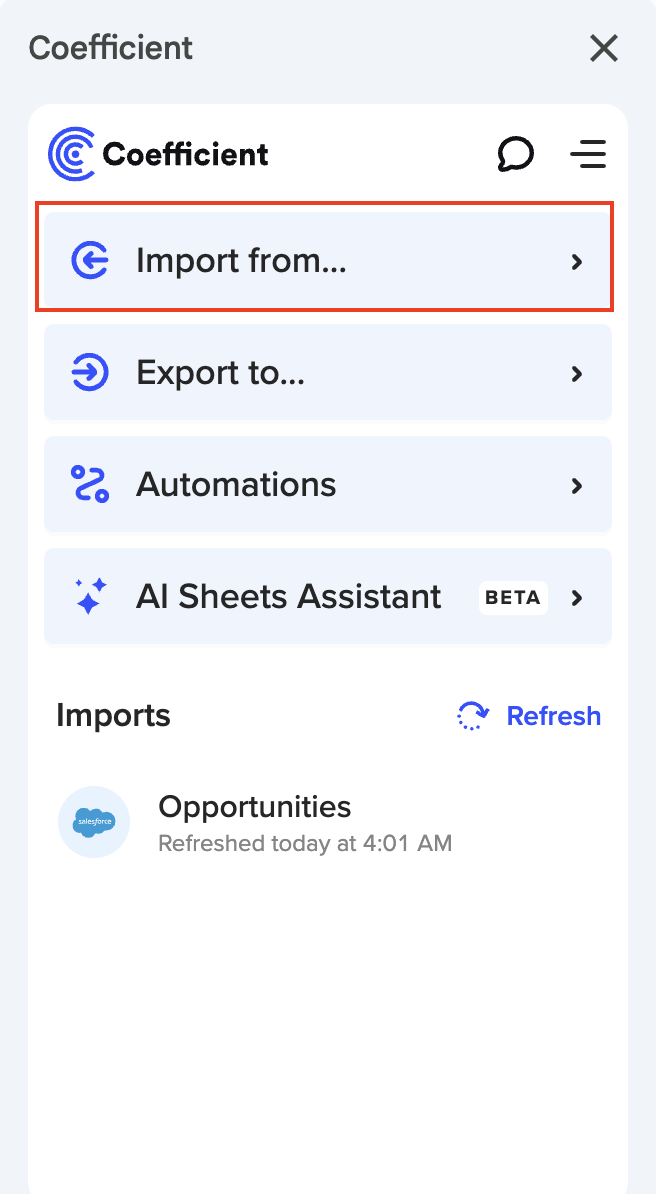656x1194 pixels.
Task: Click the Refresh link
Action: [553, 716]
